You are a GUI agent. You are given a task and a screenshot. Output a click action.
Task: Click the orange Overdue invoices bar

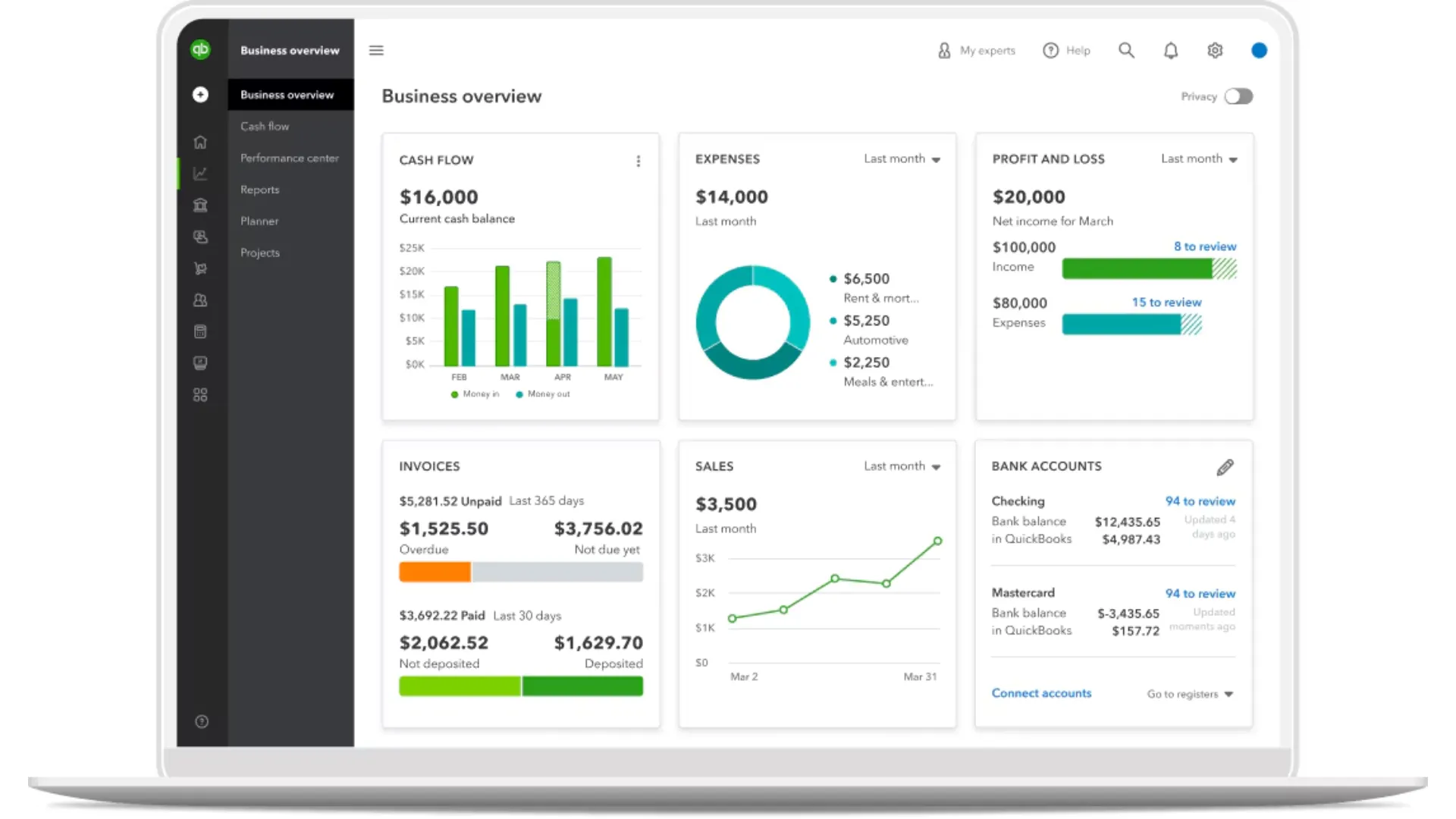tap(435, 573)
